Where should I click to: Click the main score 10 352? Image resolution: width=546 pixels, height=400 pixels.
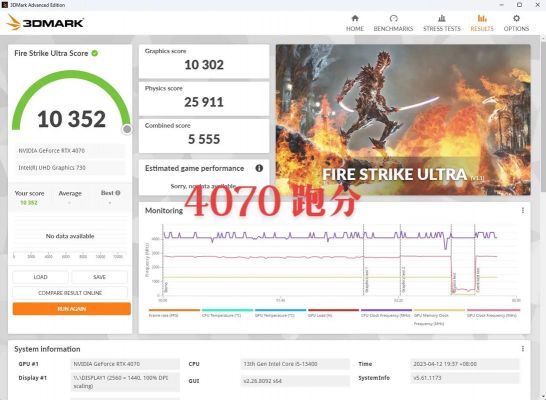coord(71,119)
